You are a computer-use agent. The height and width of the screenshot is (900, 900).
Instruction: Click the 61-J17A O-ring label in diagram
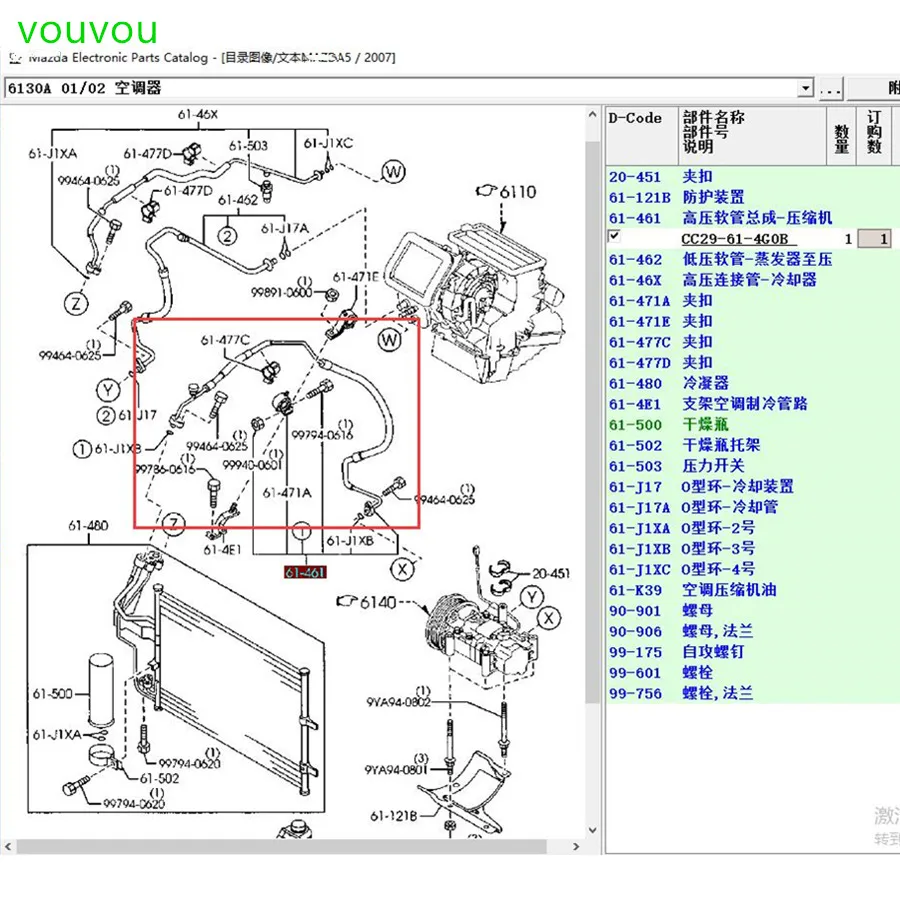[285, 228]
